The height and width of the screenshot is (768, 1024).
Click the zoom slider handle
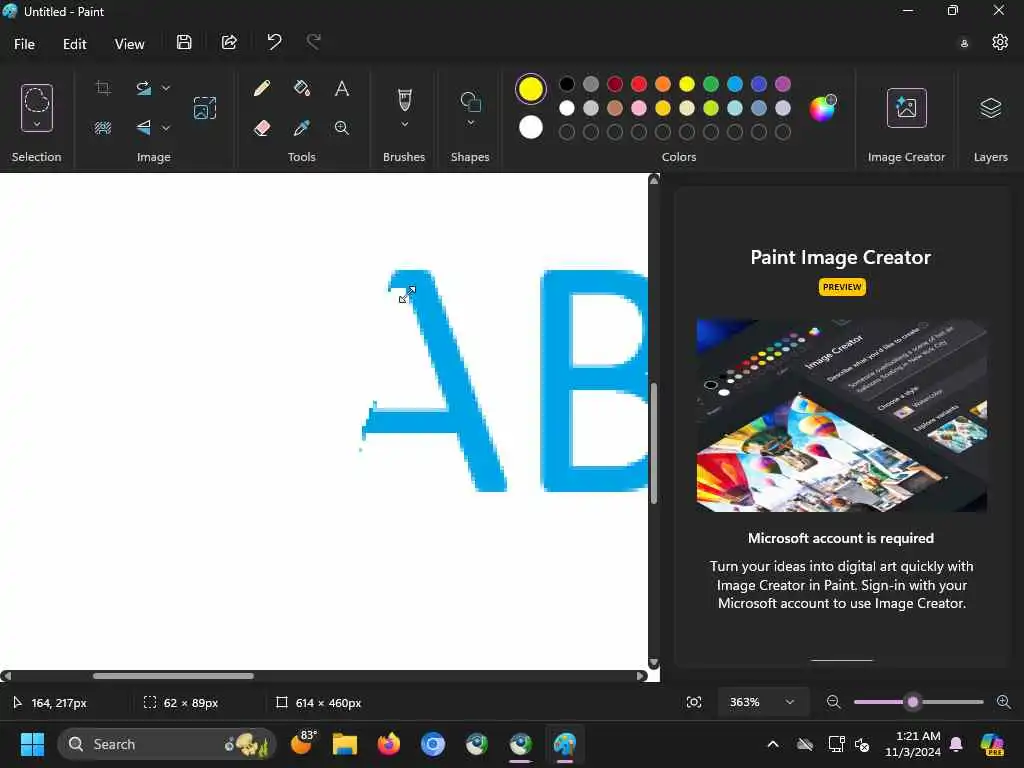[913, 702]
